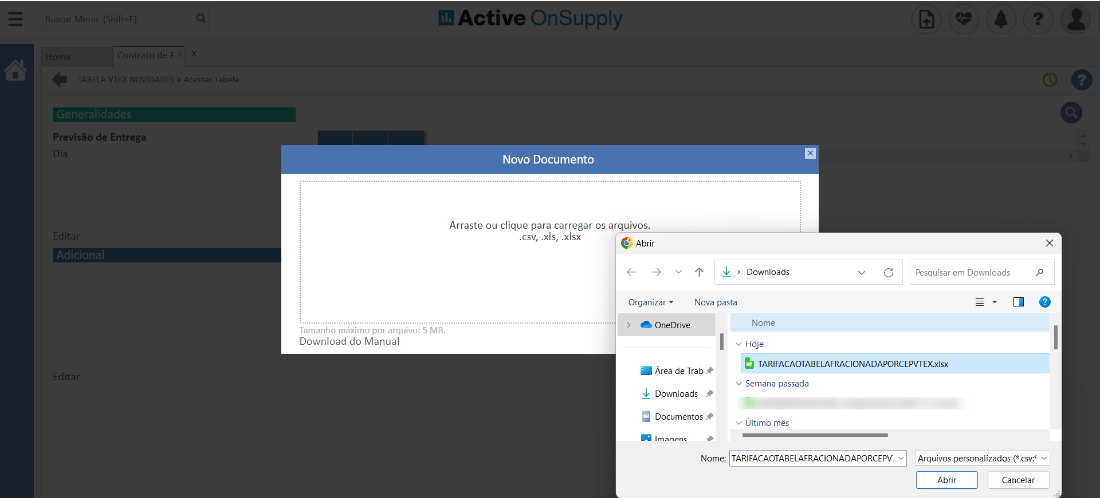
Task: Switch to the Contrato de F tab
Action: pyautogui.click(x=145, y=55)
